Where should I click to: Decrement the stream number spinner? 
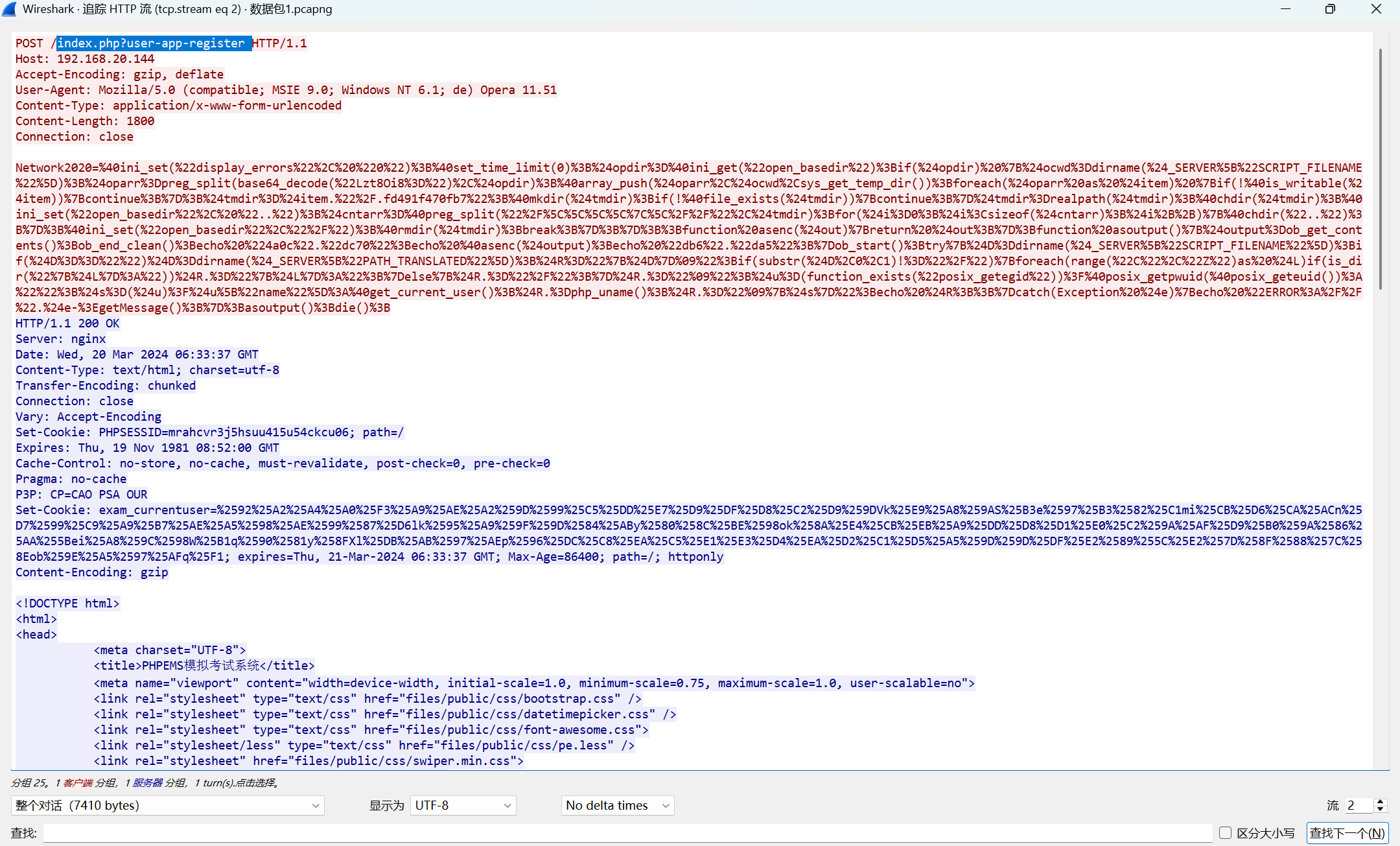(1381, 809)
